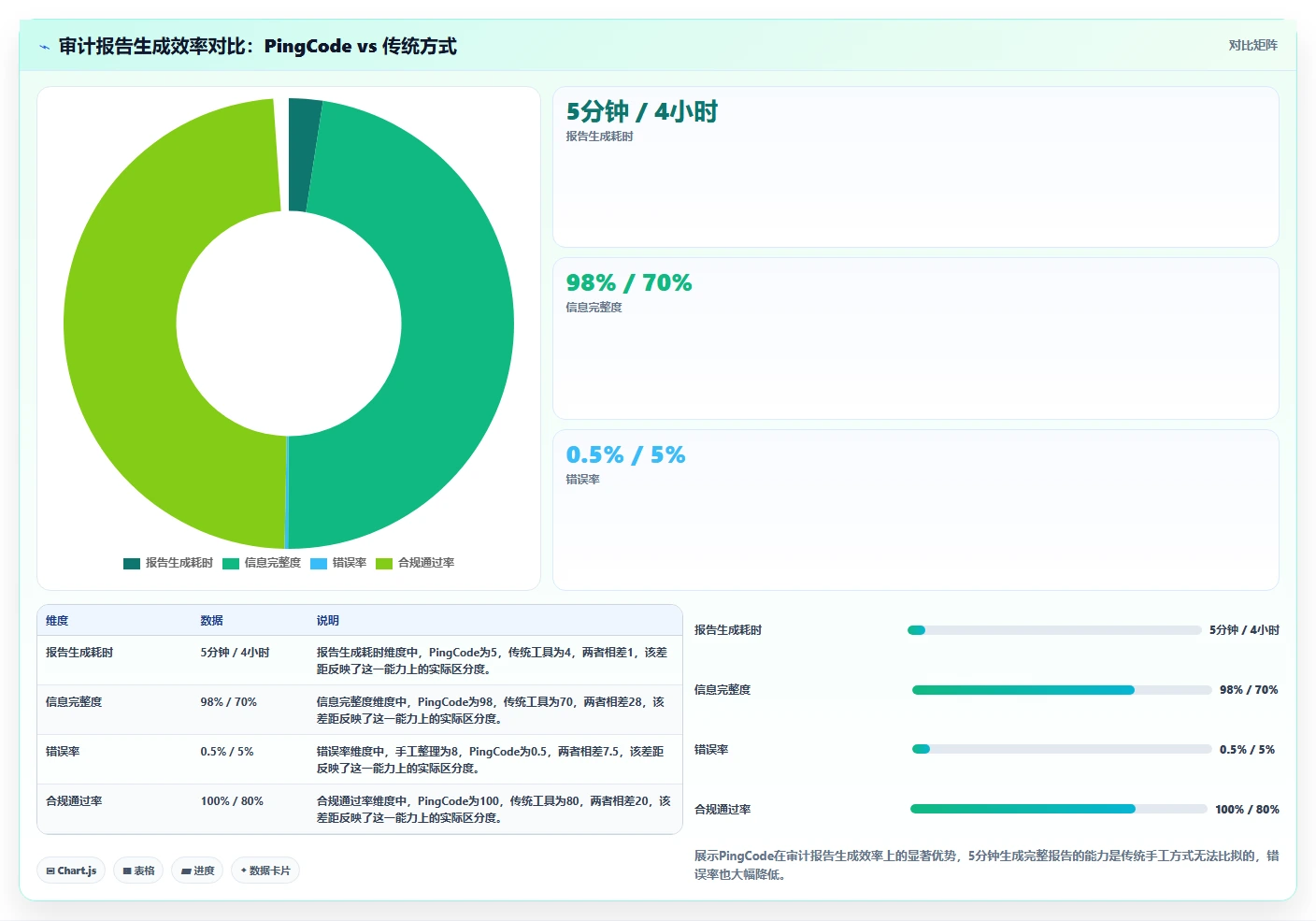
Task: Click the 数据 column header
Action: pyautogui.click(x=211, y=621)
